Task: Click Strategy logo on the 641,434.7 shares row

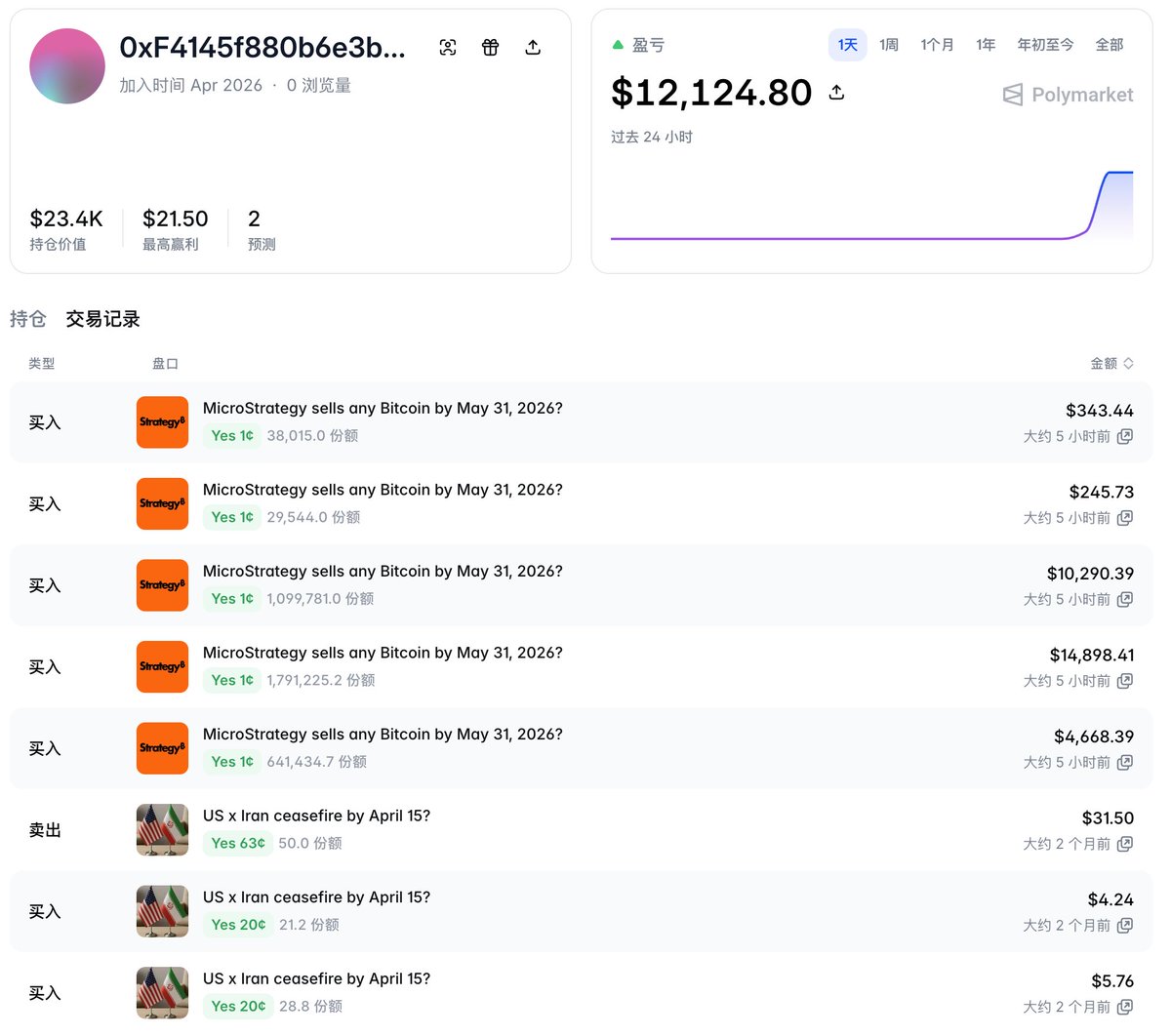Action: (162, 748)
